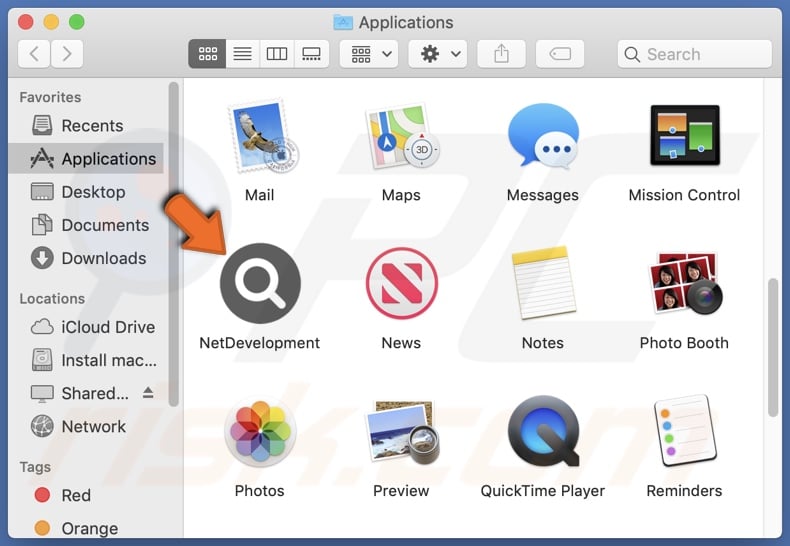Viewport: 790px width, 546px height.
Task: Open the group-by arrangement dropdown
Action: click(369, 53)
